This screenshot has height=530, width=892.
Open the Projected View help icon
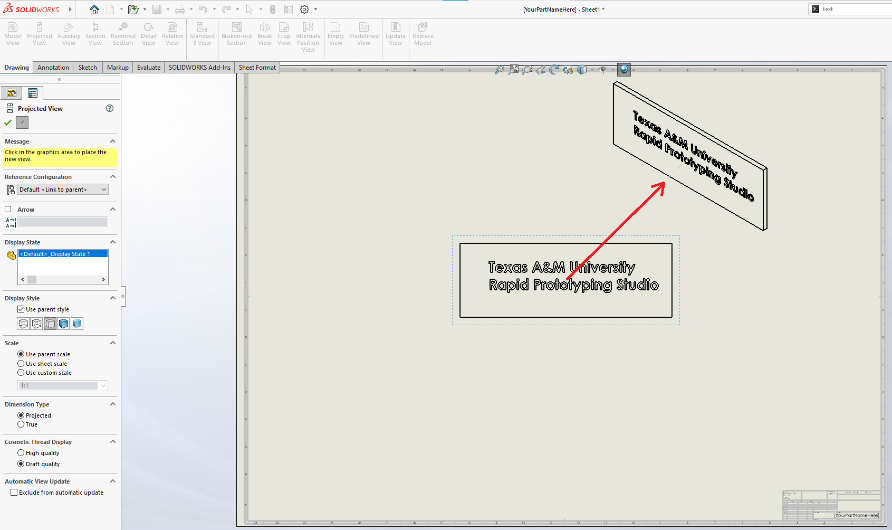coord(109,108)
